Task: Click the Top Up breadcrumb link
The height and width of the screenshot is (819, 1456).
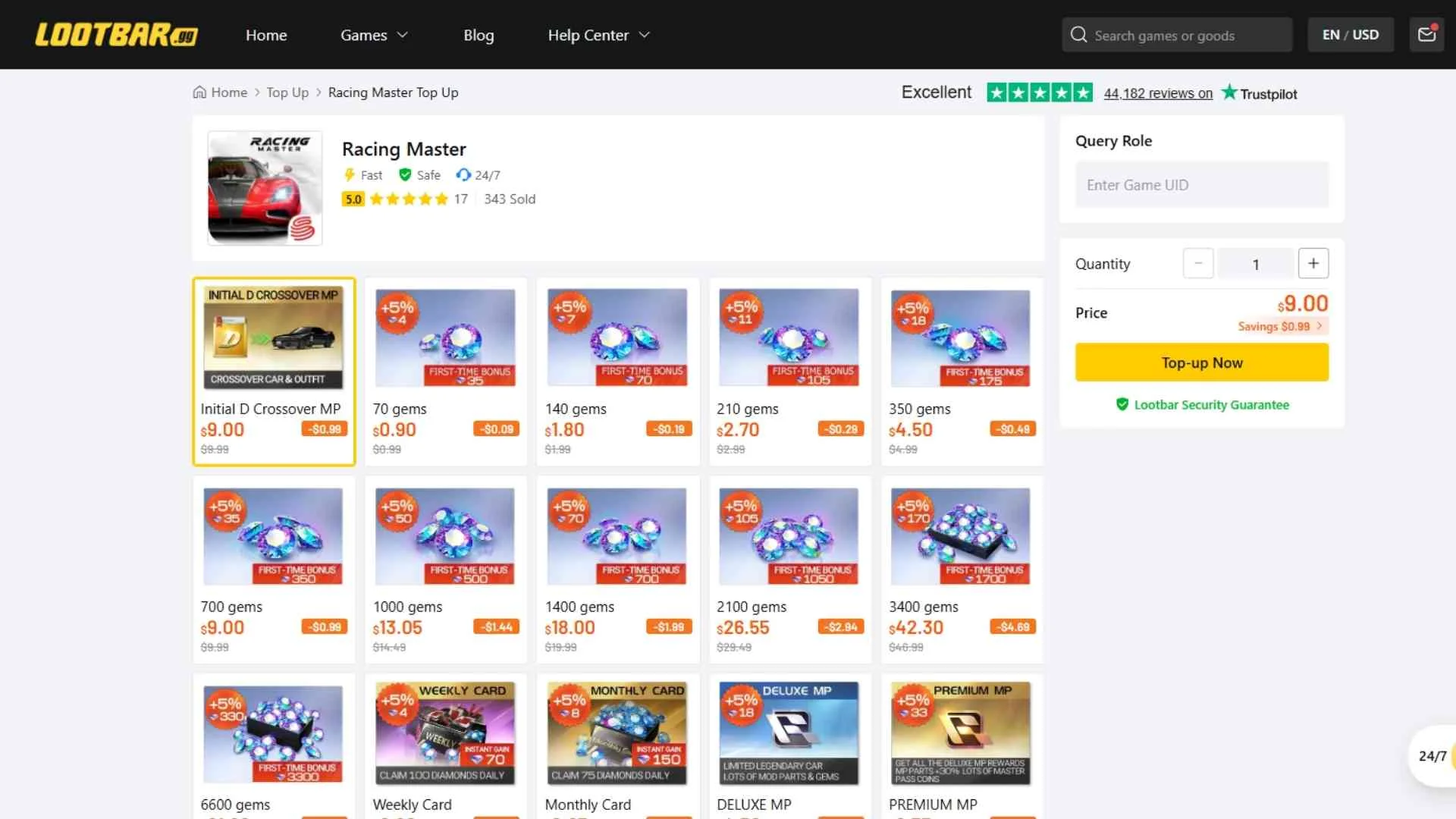Action: pos(287,93)
